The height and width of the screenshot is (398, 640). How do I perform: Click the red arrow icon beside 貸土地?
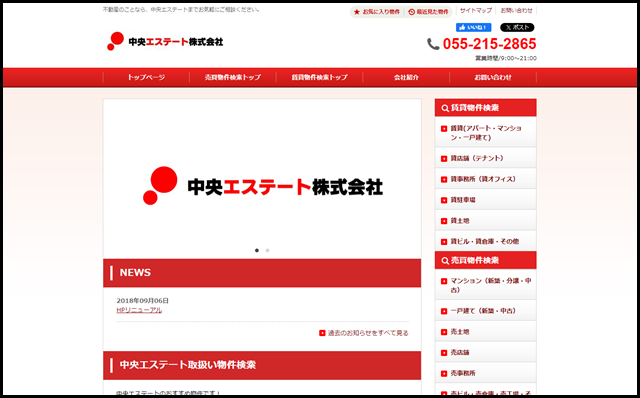[444, 221]
